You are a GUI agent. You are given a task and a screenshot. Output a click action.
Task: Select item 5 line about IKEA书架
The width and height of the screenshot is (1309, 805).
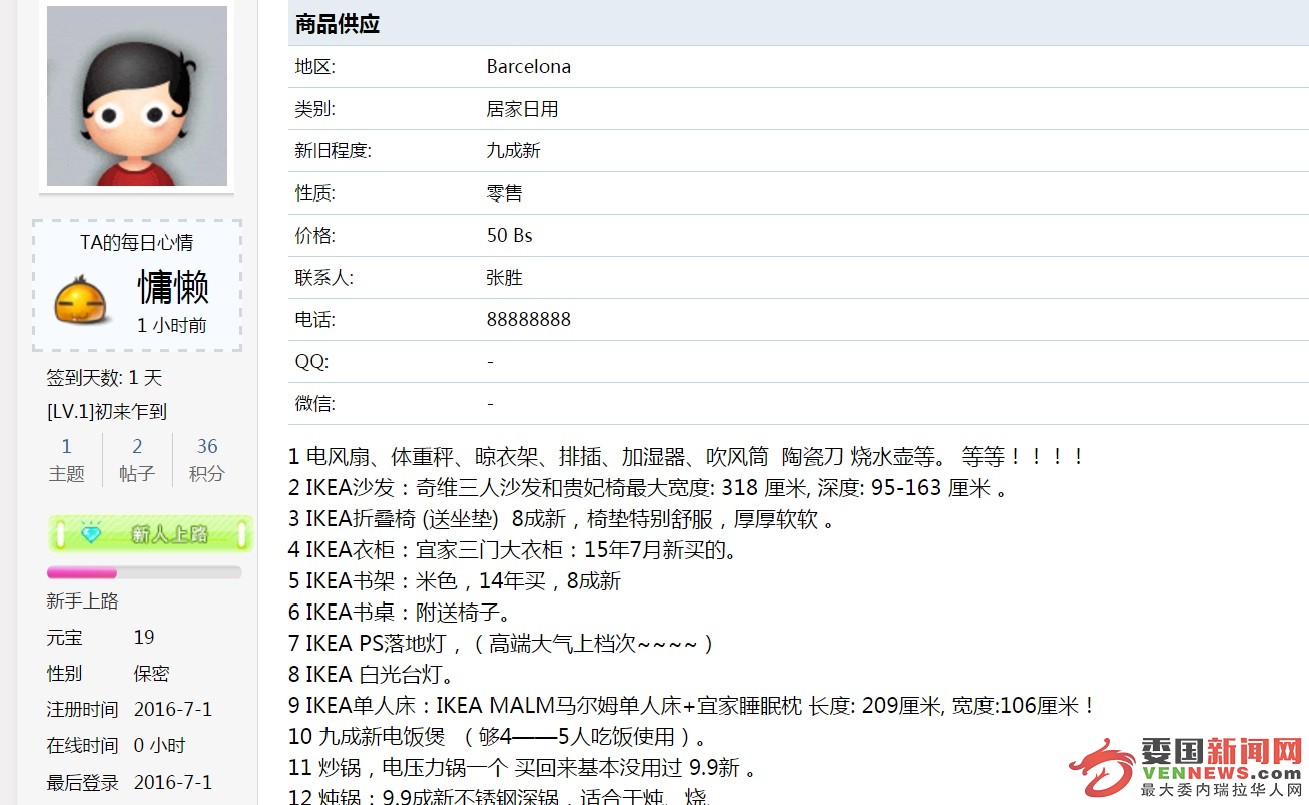point(454,581)
